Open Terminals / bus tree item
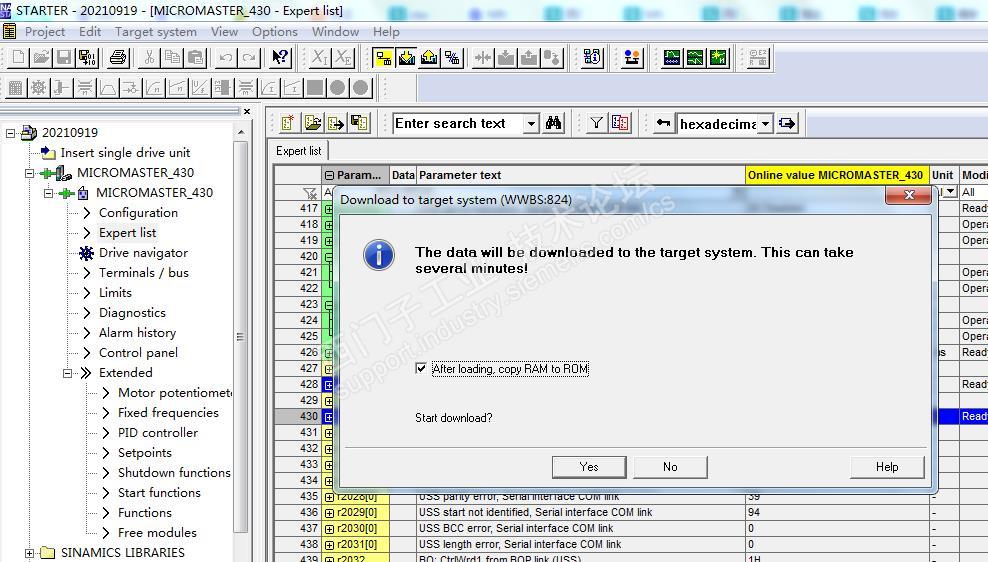 [144, 273]
